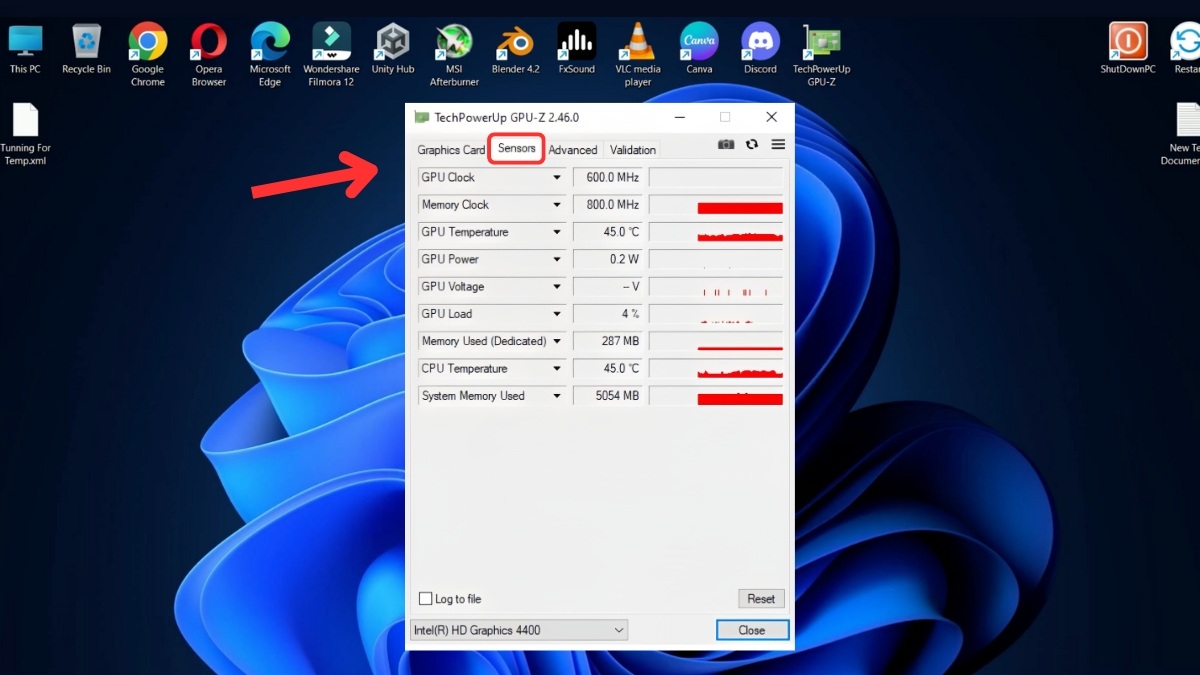Enable the Log to file checkbox

(x=425, y=599)
